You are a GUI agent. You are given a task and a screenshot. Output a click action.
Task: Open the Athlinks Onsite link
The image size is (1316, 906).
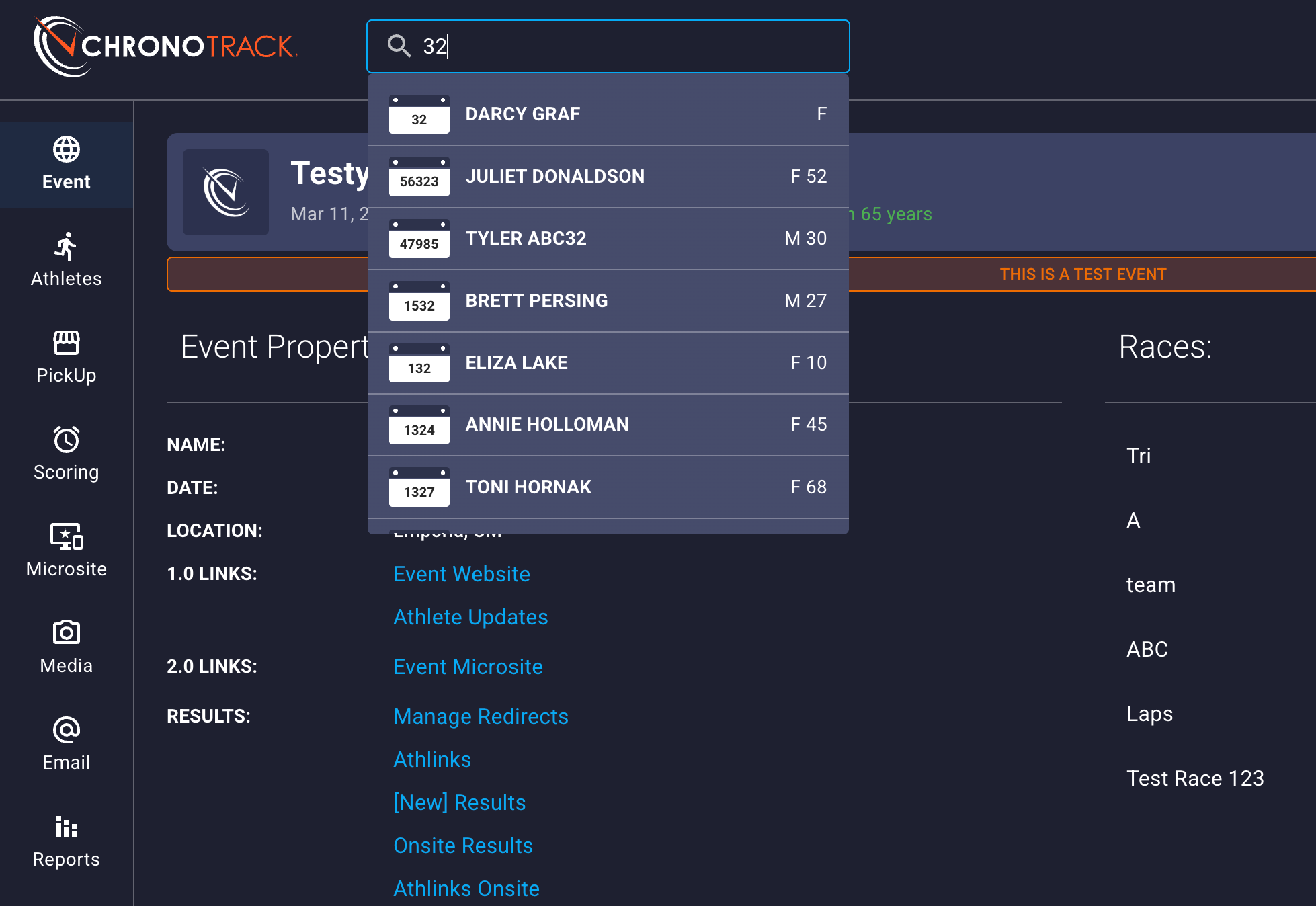click(x=466, y=889)
